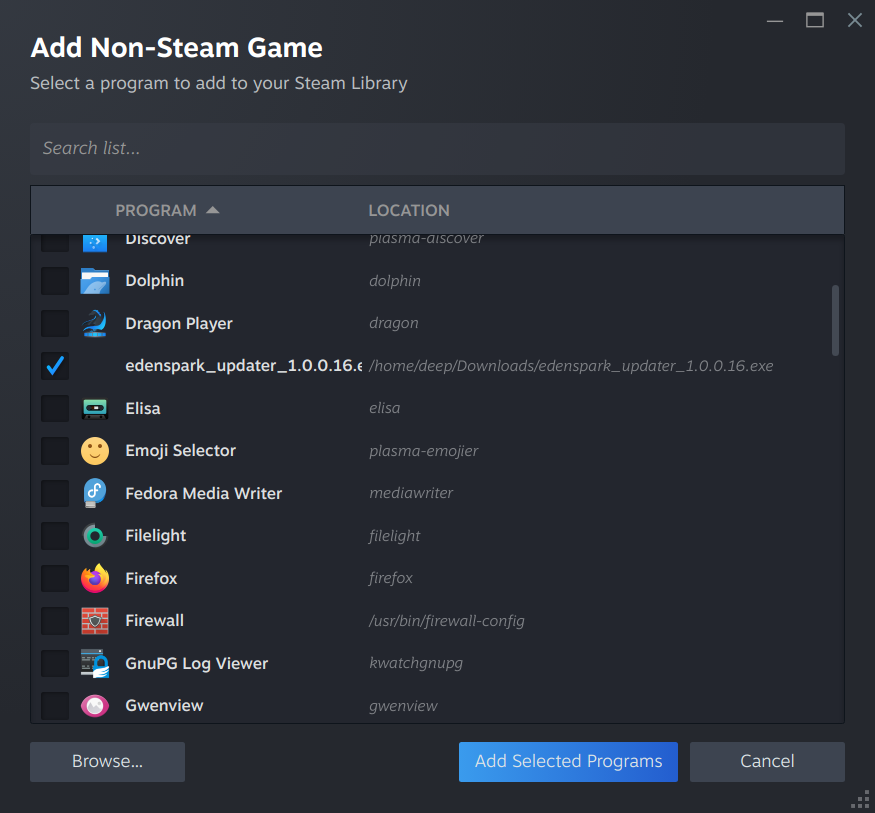875x813 pixels.
Task: Select the Firefox program name
Action: point(151,578)
